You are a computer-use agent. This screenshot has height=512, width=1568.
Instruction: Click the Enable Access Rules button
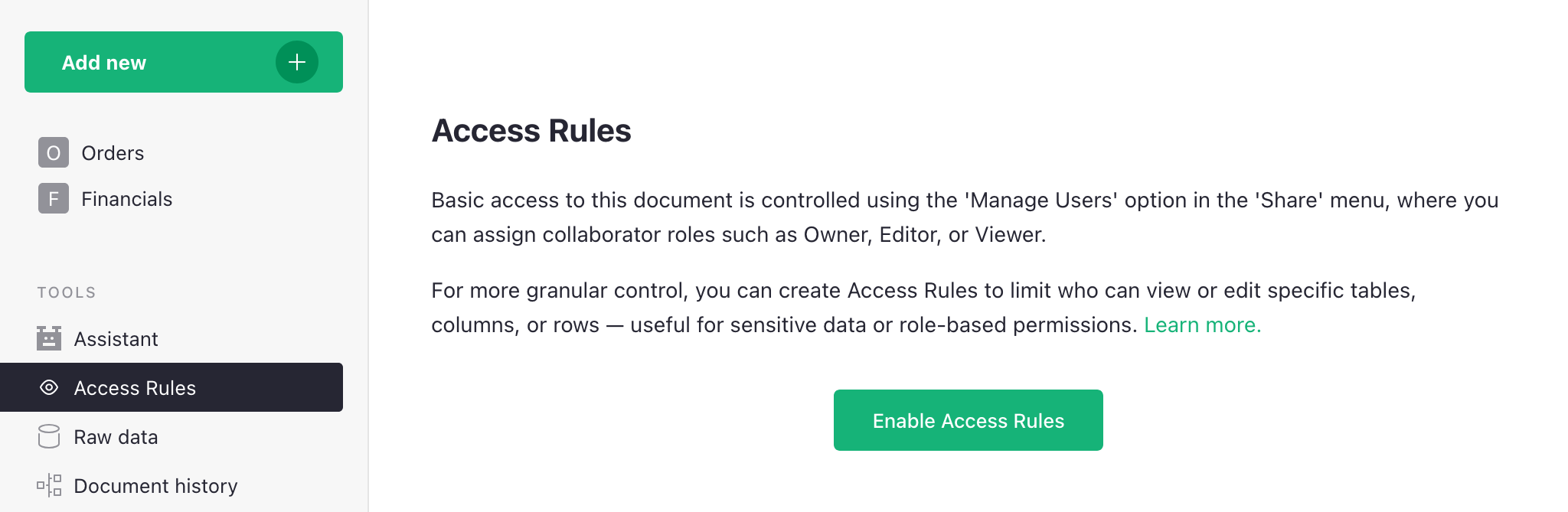(x=968, y=419)
